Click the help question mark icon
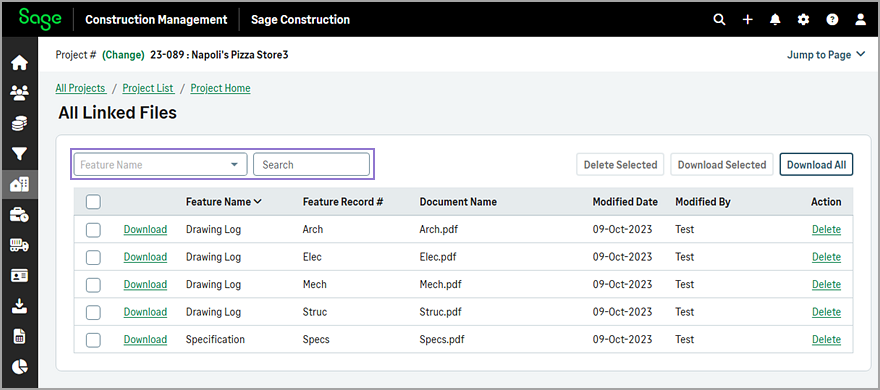The image size is (880, 390). point(832,20)
